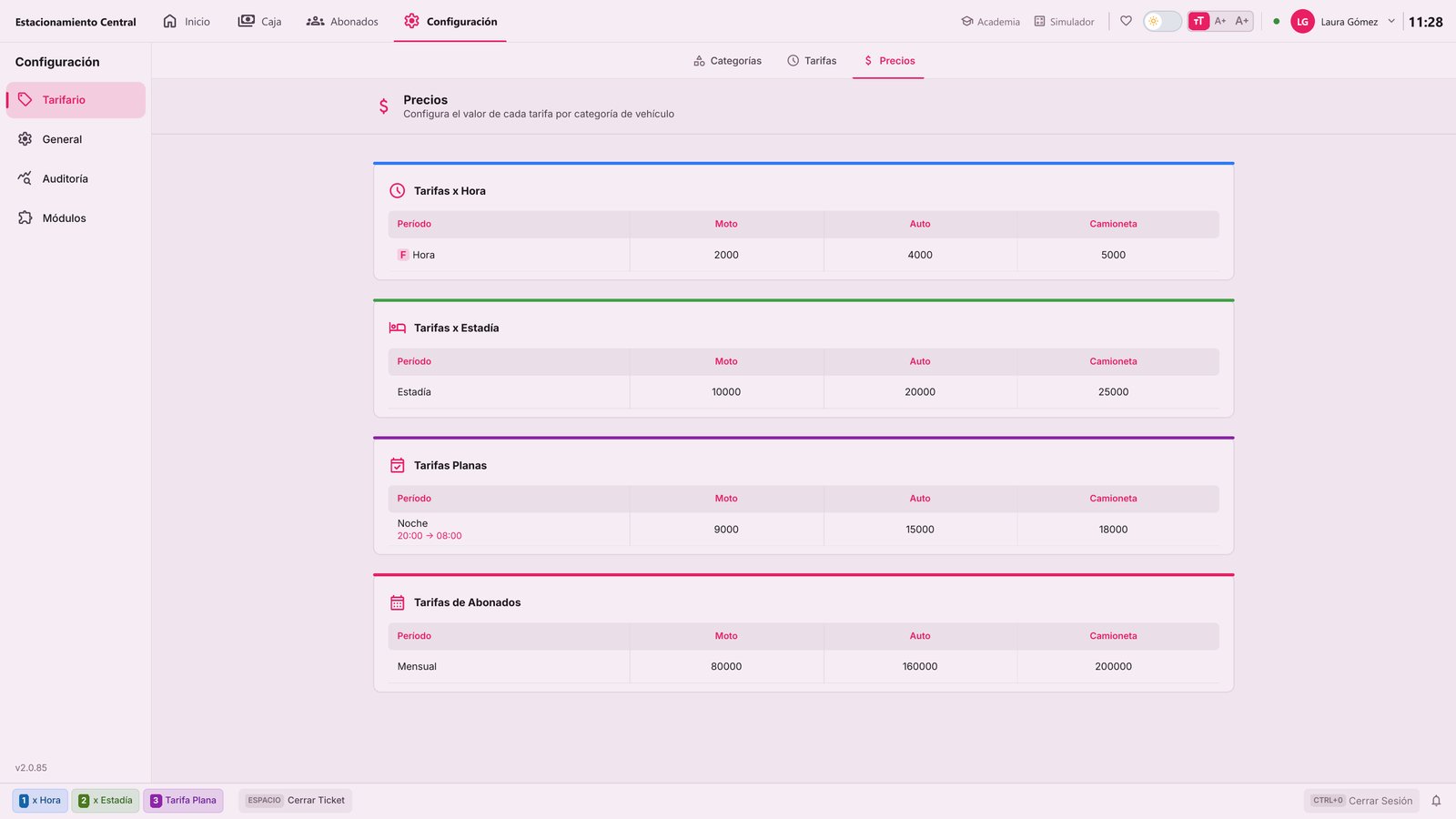The image size is (1456, 819).
Task: Select the Configuración nav item
Action: 450,21
